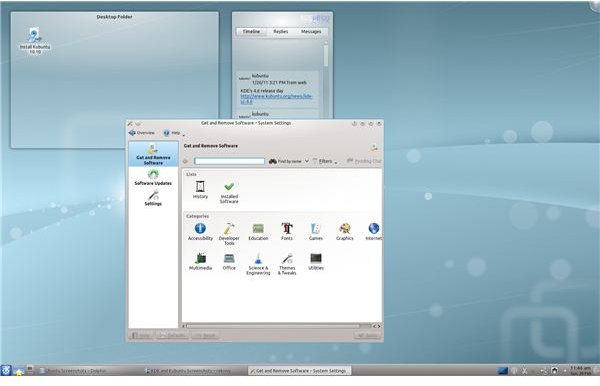Switch to the Replies tab in the microblog widget

(280, 31)
